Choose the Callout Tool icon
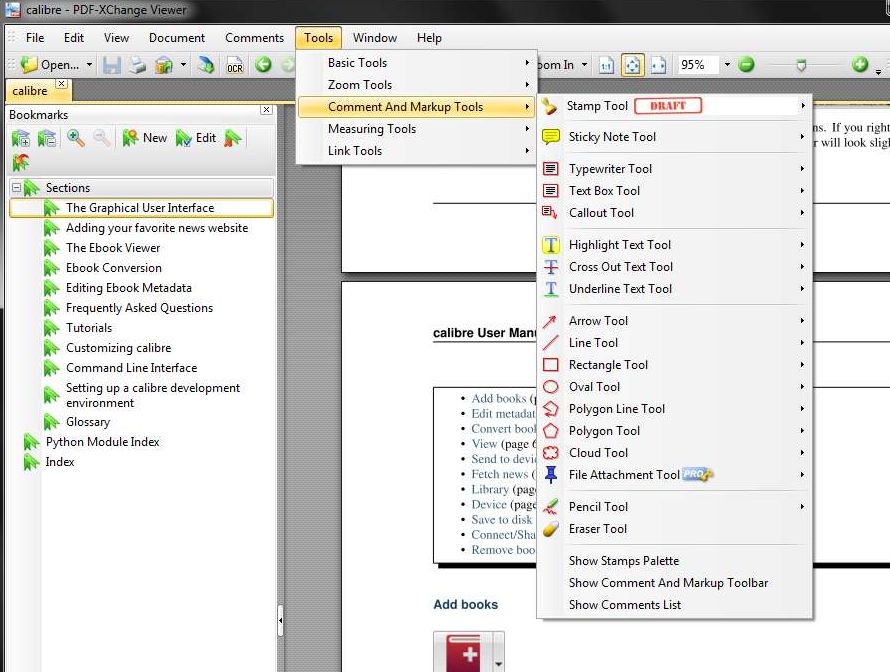 click(549, 213)
